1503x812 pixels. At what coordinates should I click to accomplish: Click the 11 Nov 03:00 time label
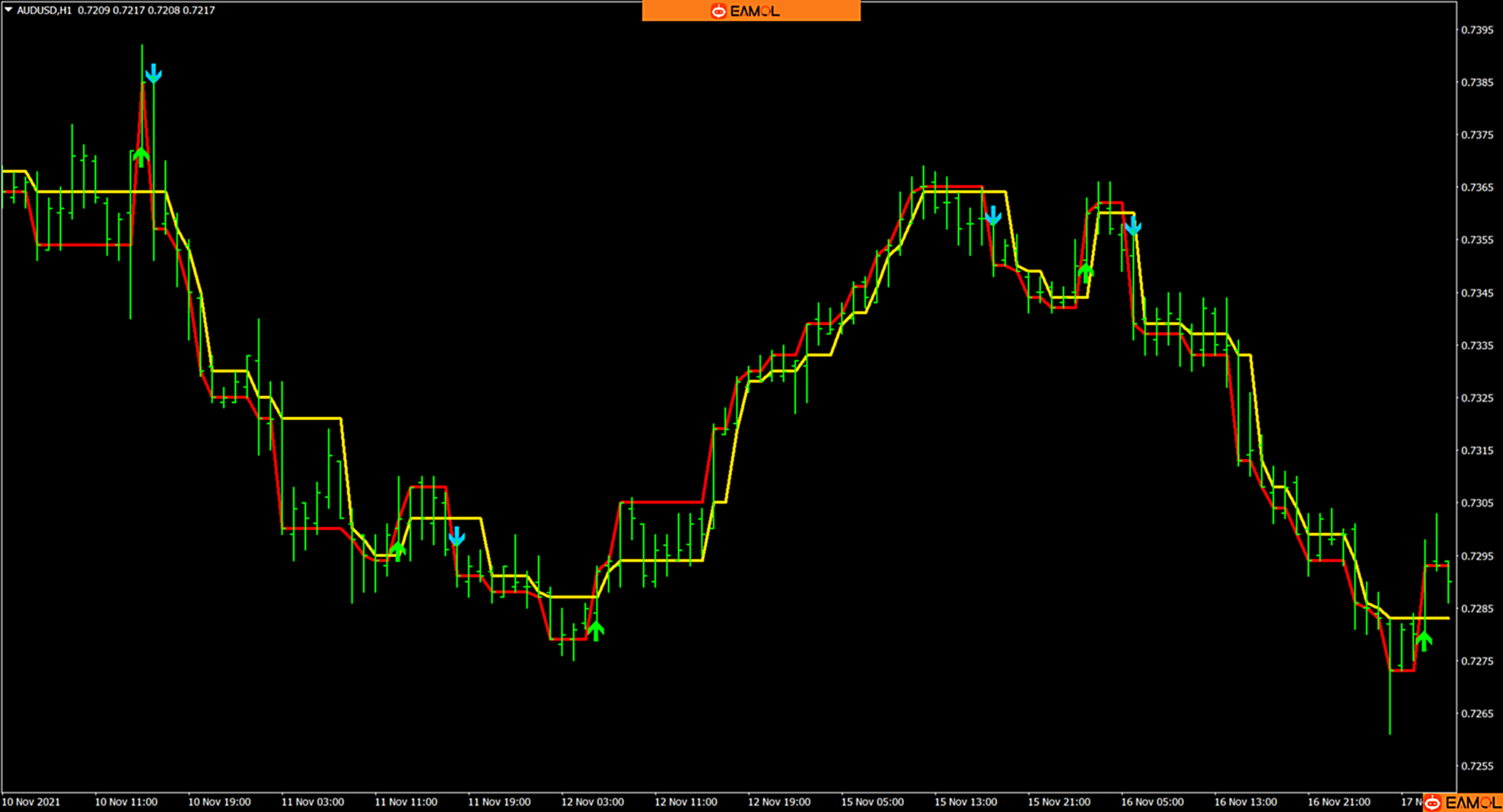313,802
